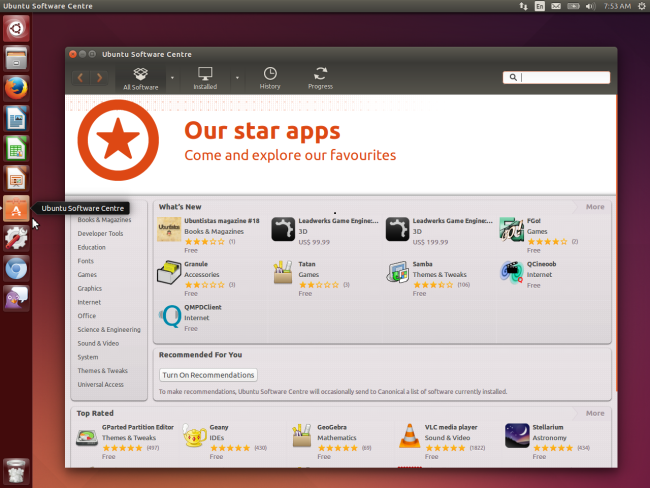Click the forward navigation arrow
Viewport: 650px width, 488px height.
(x=101, y=77)
